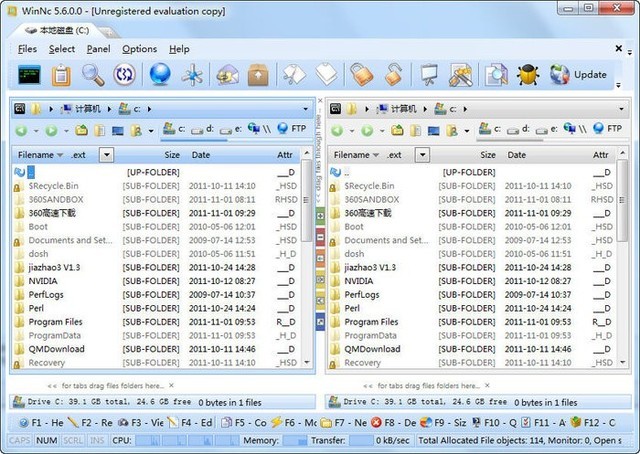
Task: Click left panel up-folder icon
Action: pos(81,130)
